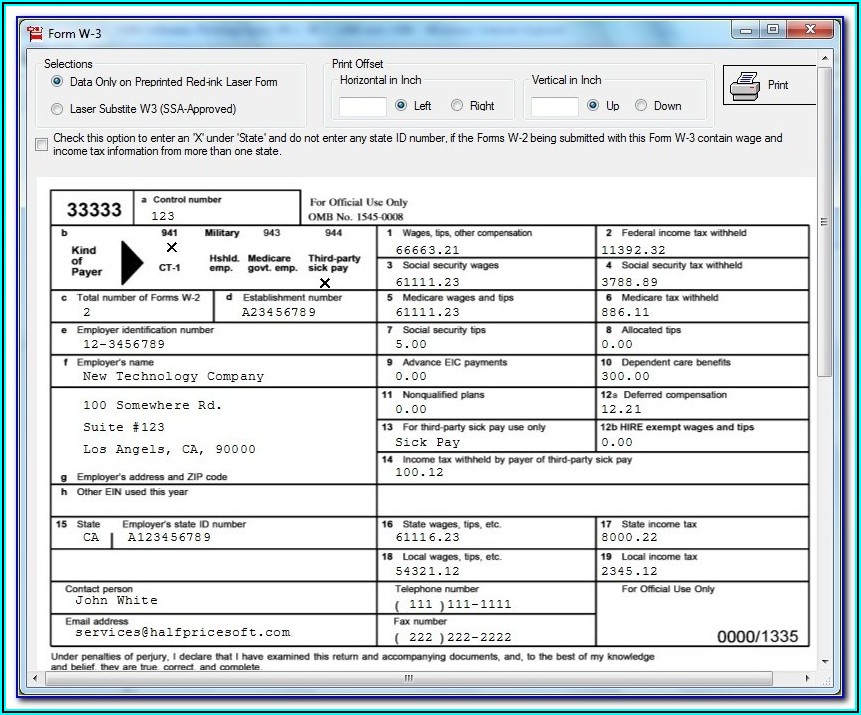861x715 pixels.
Task: Select Data Only on Preprinted Red-ink Laser Form
Action: [x=57, y=82]
